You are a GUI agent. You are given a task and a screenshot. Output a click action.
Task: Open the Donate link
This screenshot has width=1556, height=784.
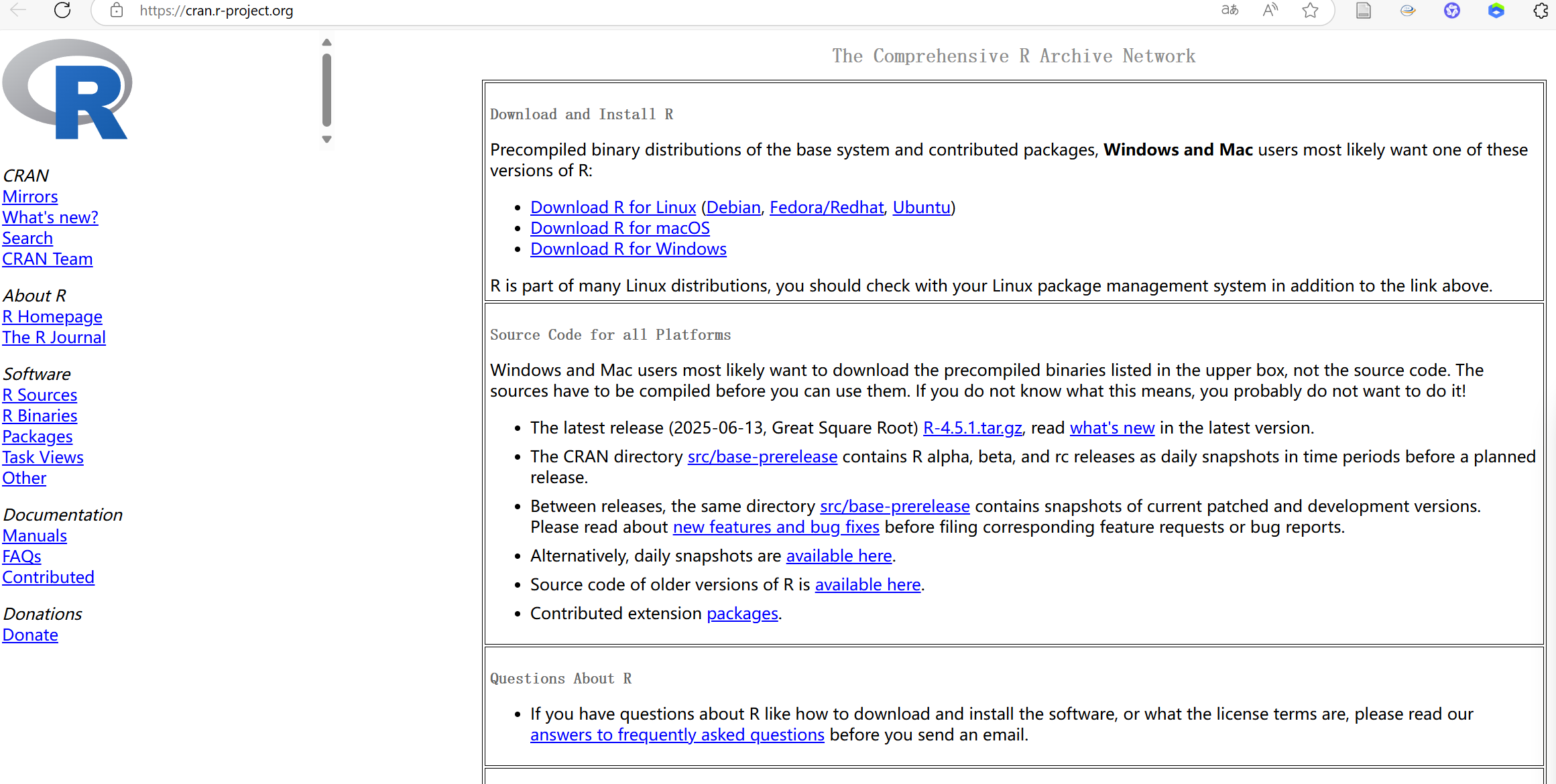[30, 635]
